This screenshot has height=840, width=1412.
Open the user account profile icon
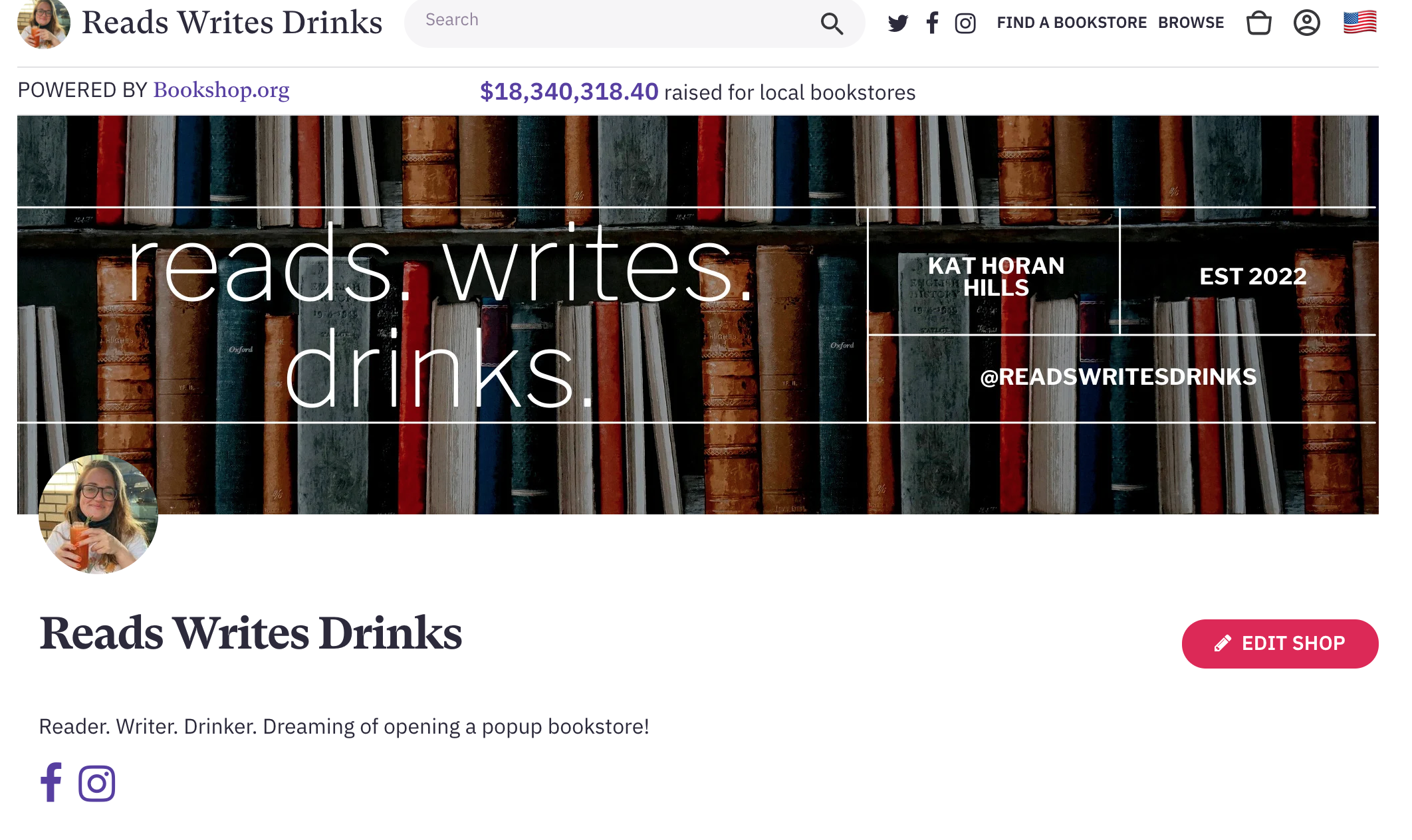(1306, 23)
